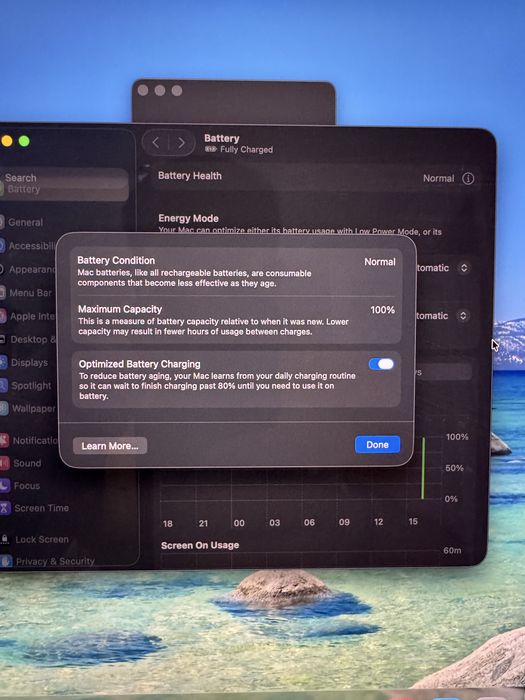
Task: Toggle Optimized Battery Charging switch
Action: coord(381,364)
